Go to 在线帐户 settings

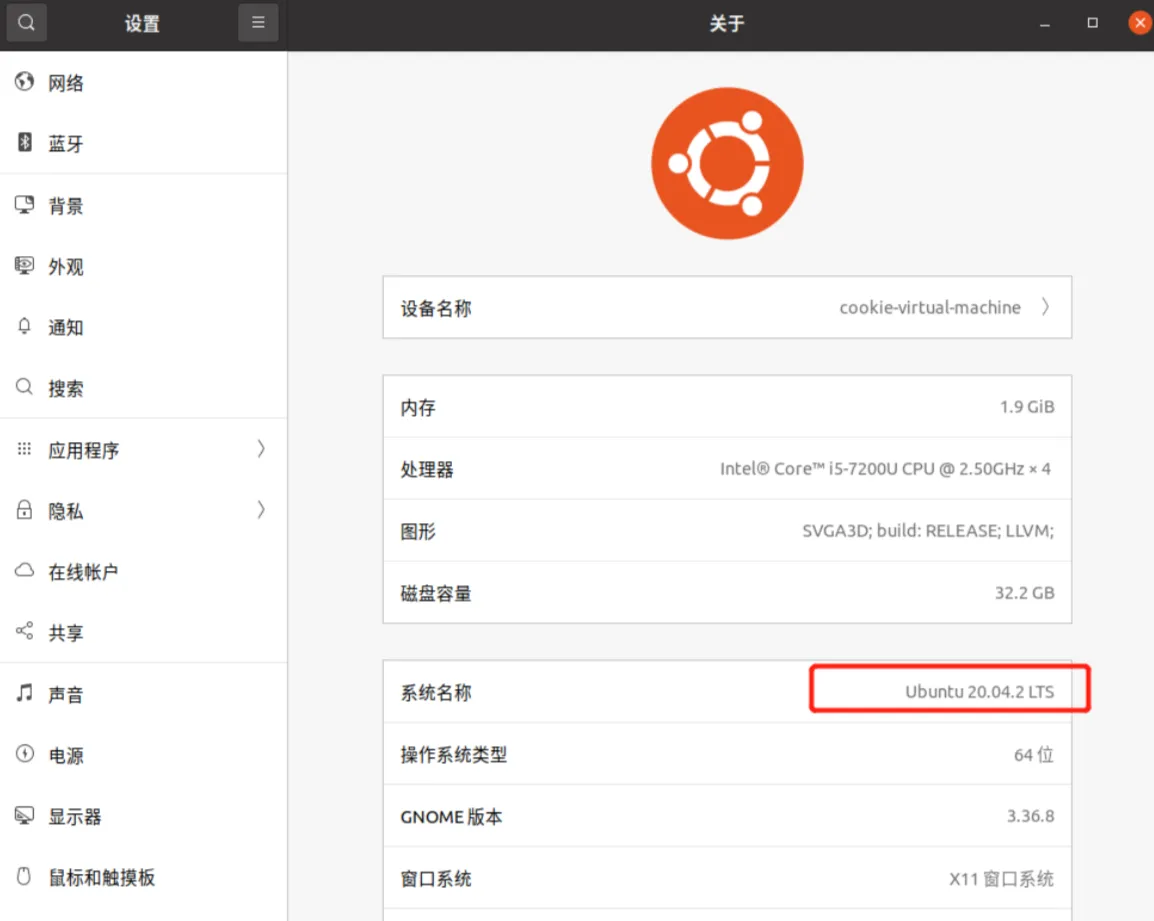coord(144,571)
